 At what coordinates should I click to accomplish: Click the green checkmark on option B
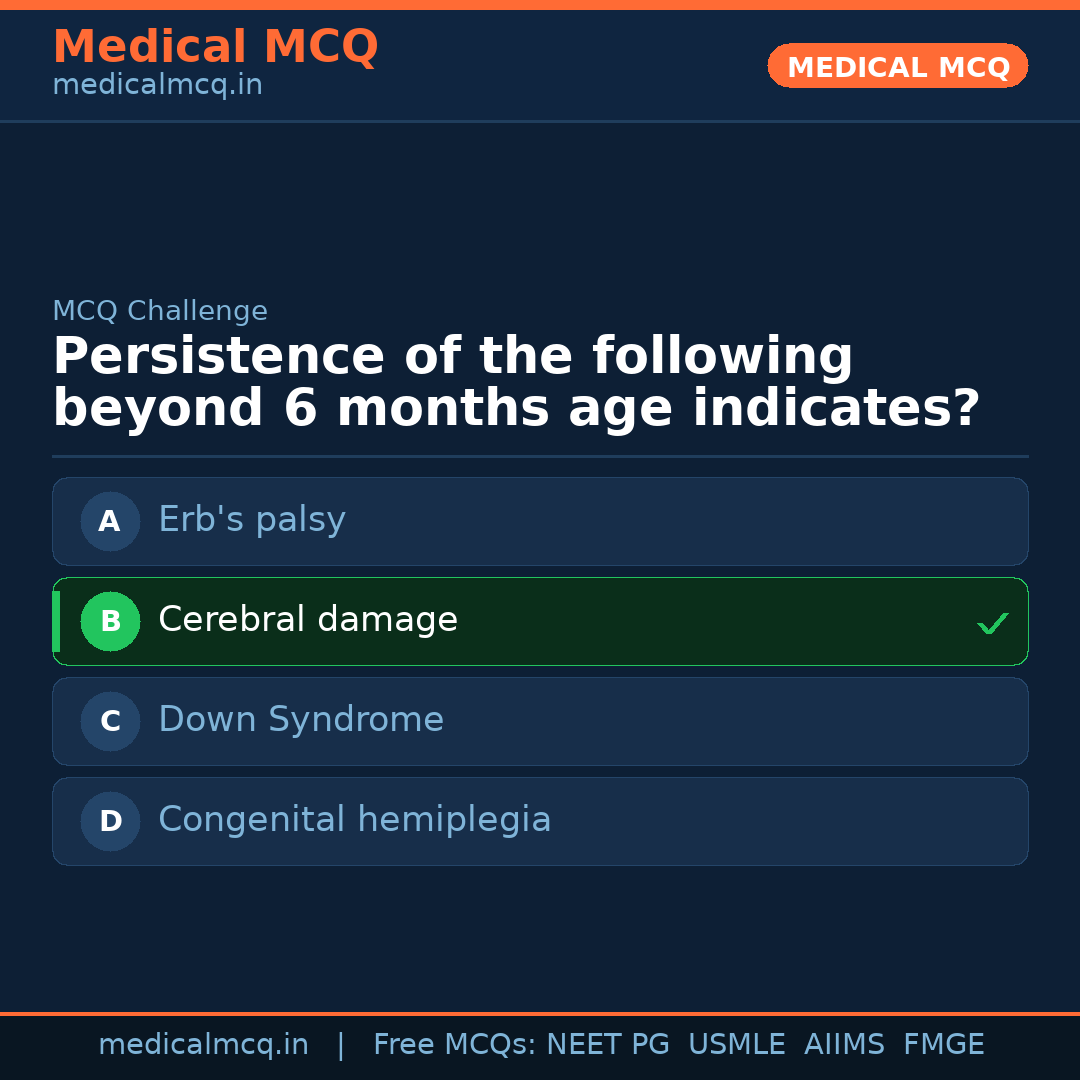(992, 623)
